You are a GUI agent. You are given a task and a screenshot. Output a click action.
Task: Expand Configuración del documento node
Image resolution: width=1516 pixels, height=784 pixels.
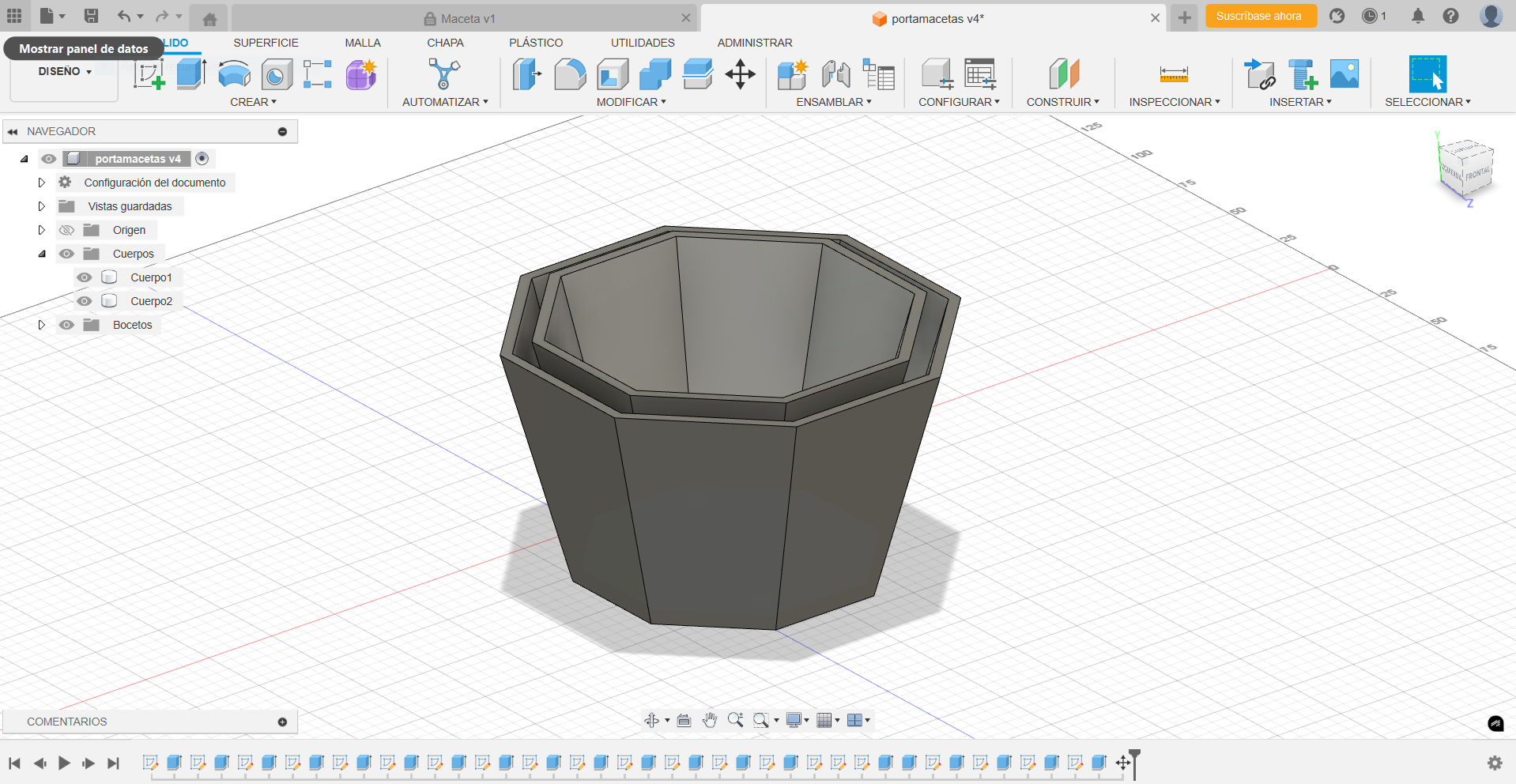click(x=42, y=183)
